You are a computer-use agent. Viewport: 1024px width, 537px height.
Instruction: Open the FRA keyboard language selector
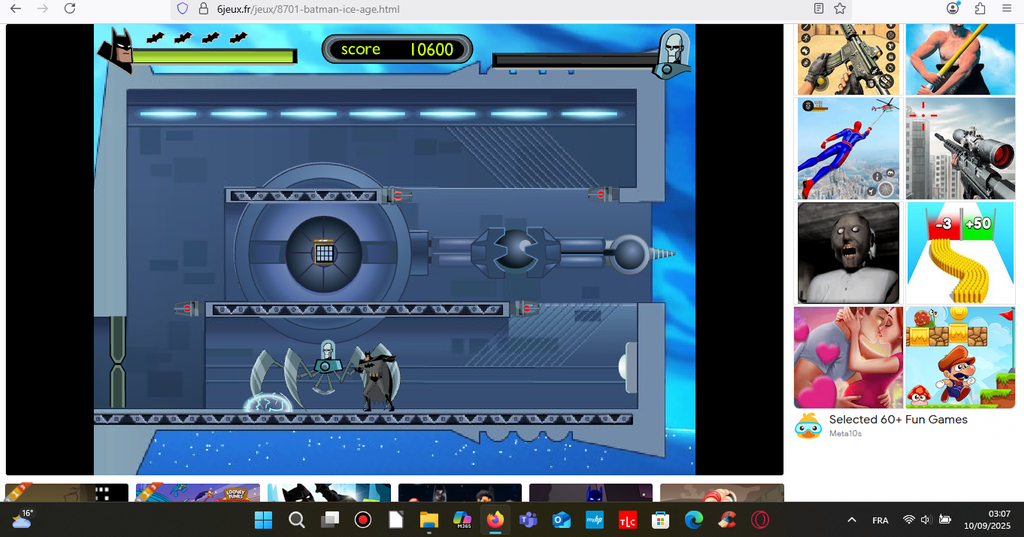coord(880,520)
